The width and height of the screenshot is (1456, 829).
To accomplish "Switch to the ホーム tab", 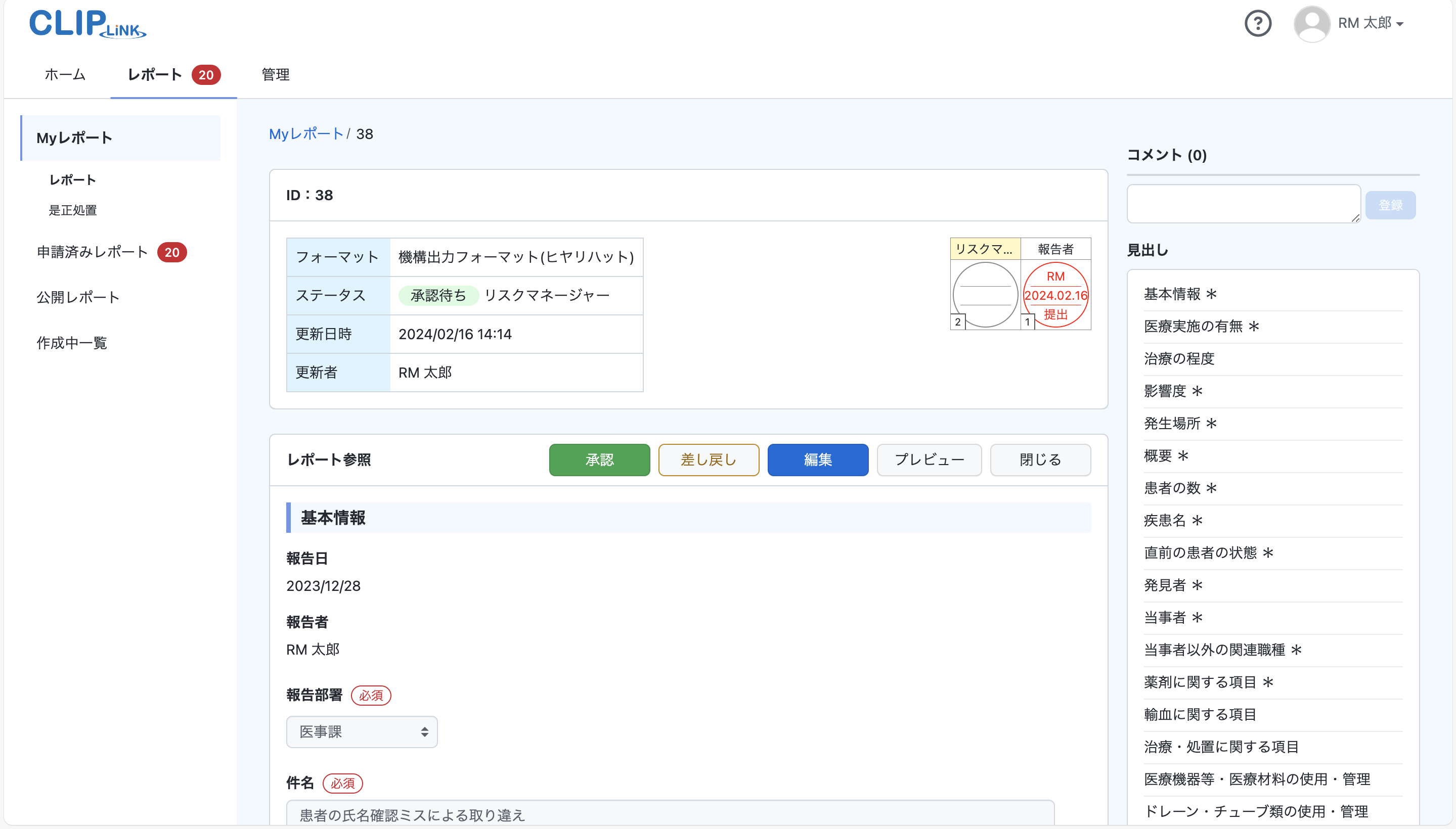I will [x=64, y=75].
